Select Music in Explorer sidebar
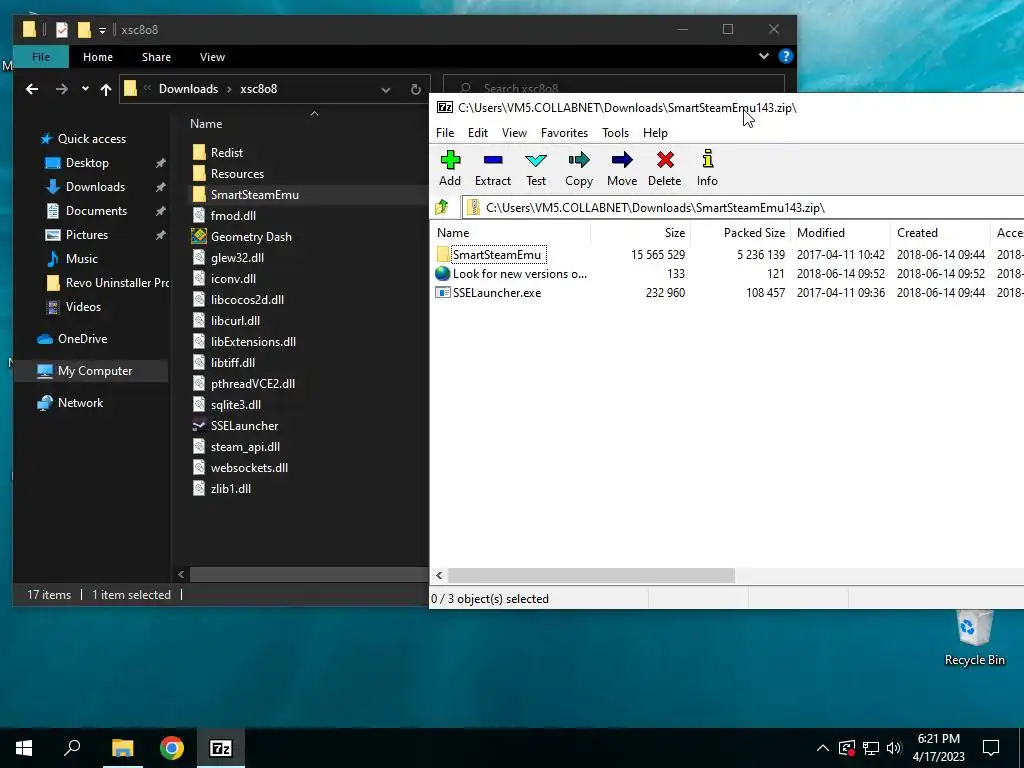Screen dimensions: 1024x768 (82, 259)
